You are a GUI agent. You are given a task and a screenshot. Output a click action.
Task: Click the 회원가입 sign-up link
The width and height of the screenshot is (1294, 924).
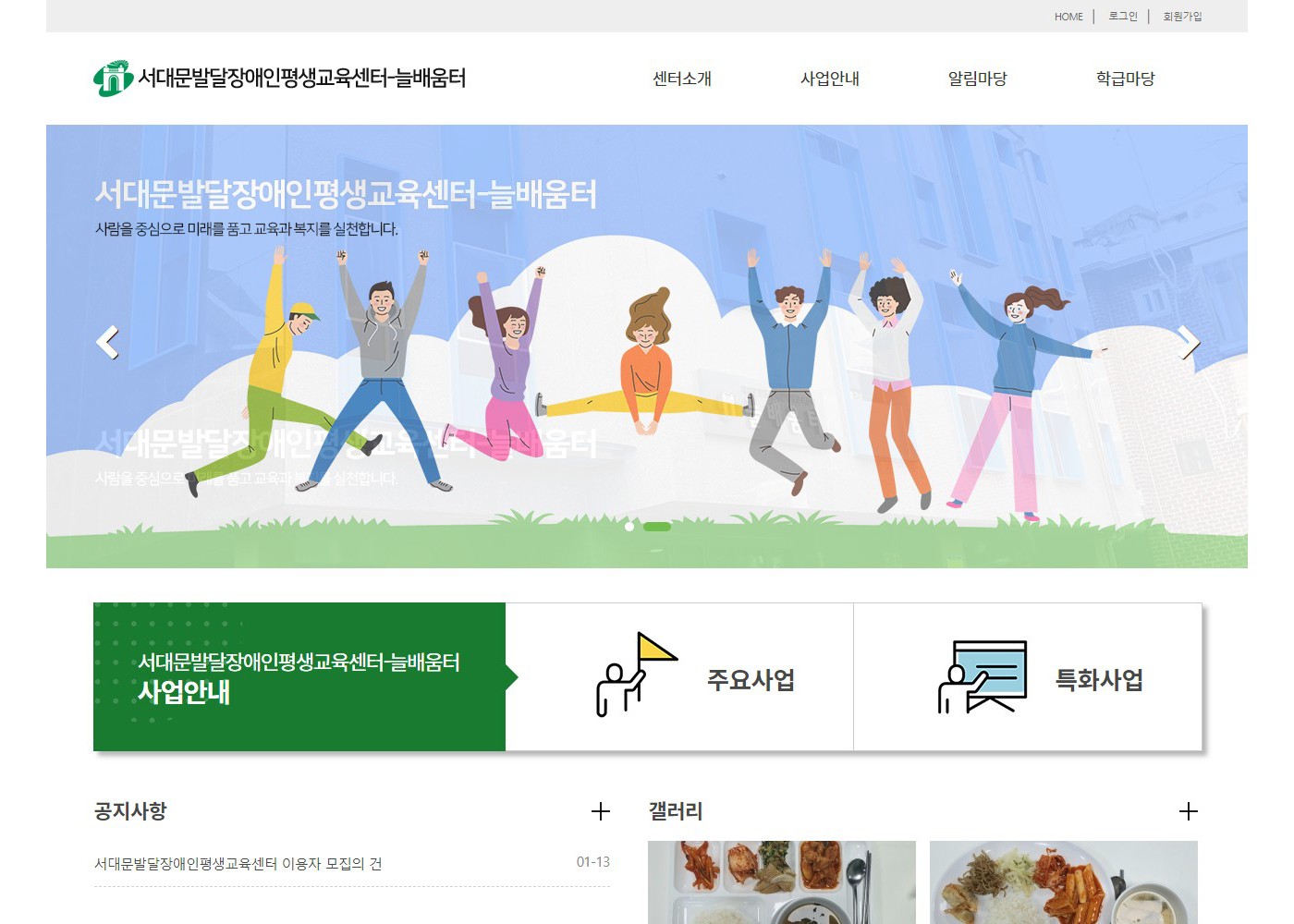point(1182,17)
